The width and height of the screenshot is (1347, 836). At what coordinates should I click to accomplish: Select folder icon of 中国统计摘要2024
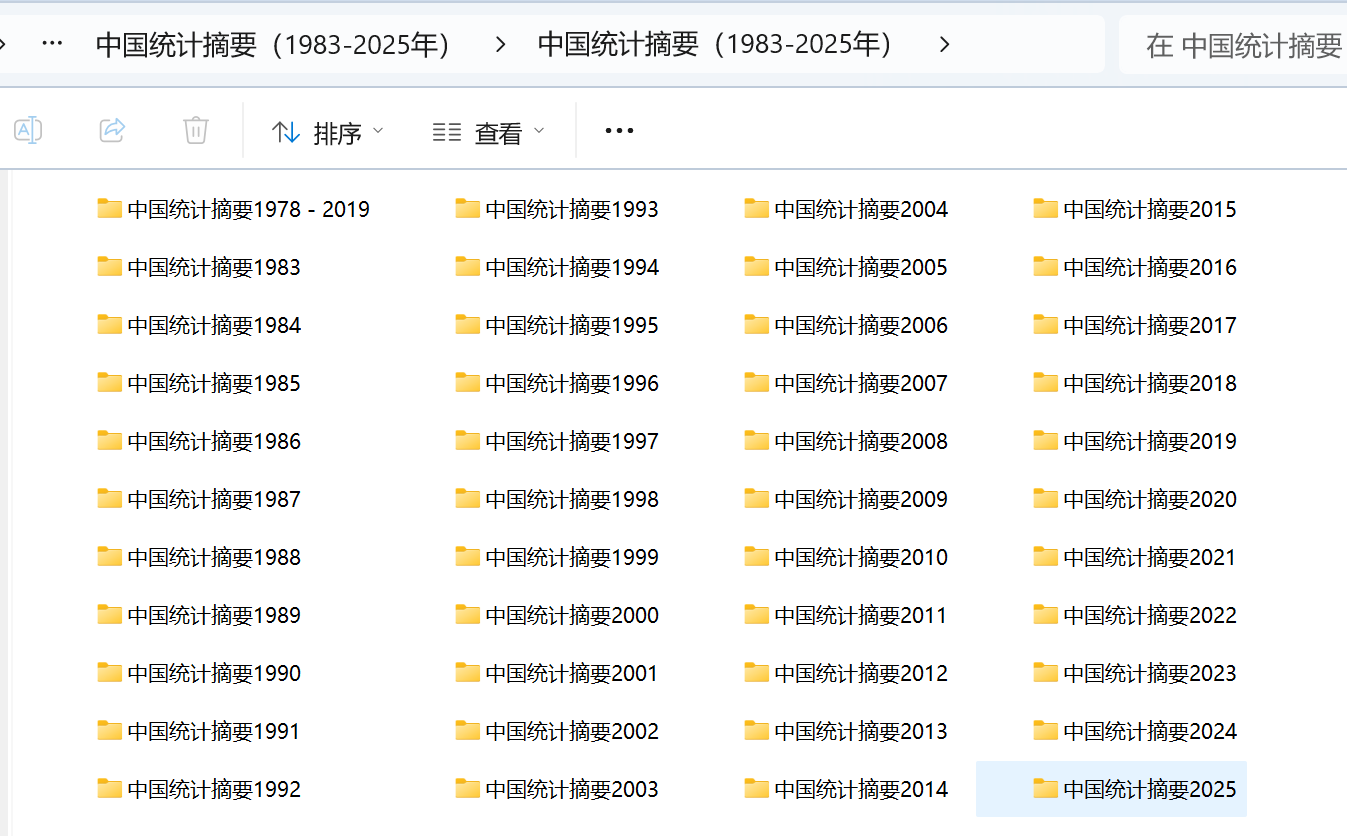coord(1046,730)
